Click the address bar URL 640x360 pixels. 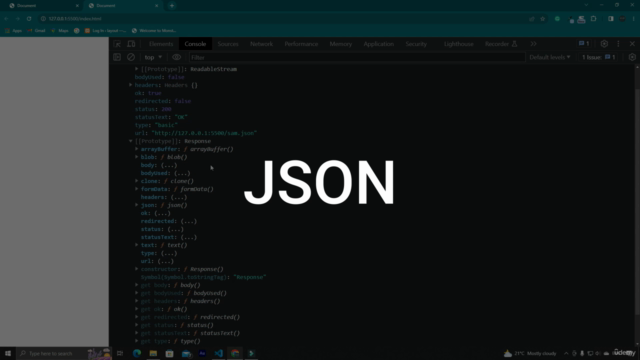coord(75,19)
